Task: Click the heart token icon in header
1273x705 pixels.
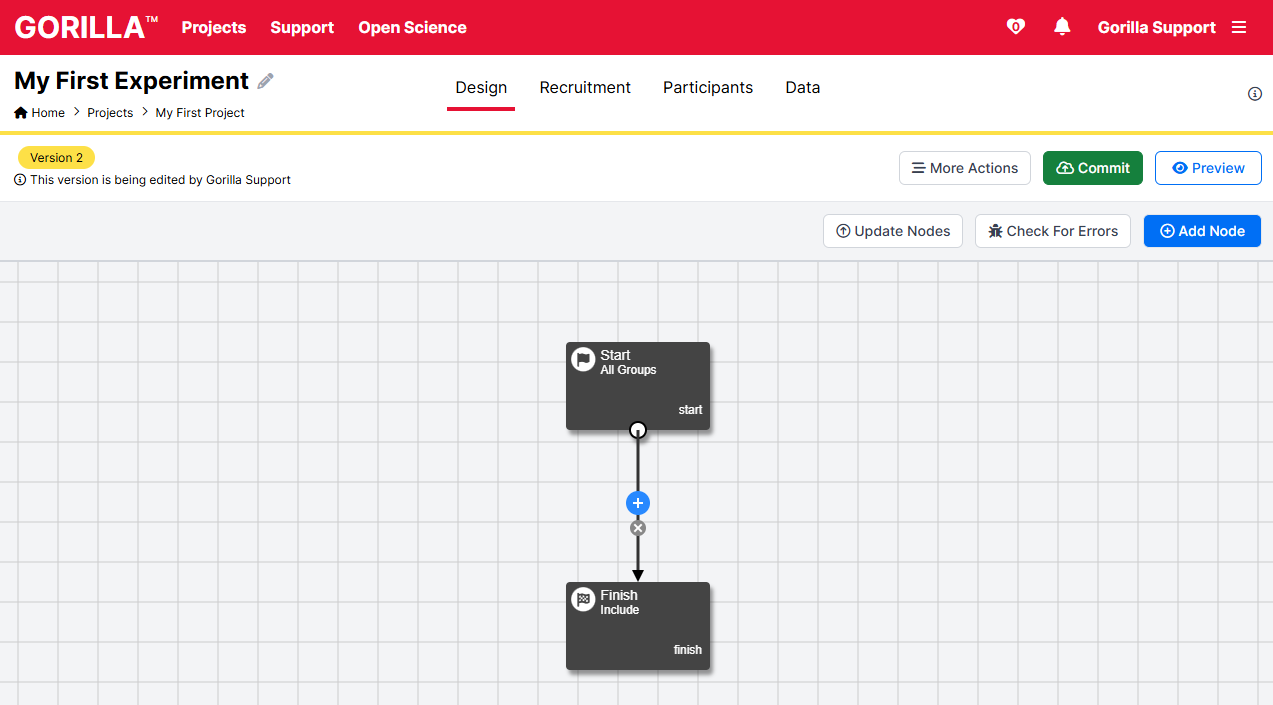Action: [x=1015, y=27]
